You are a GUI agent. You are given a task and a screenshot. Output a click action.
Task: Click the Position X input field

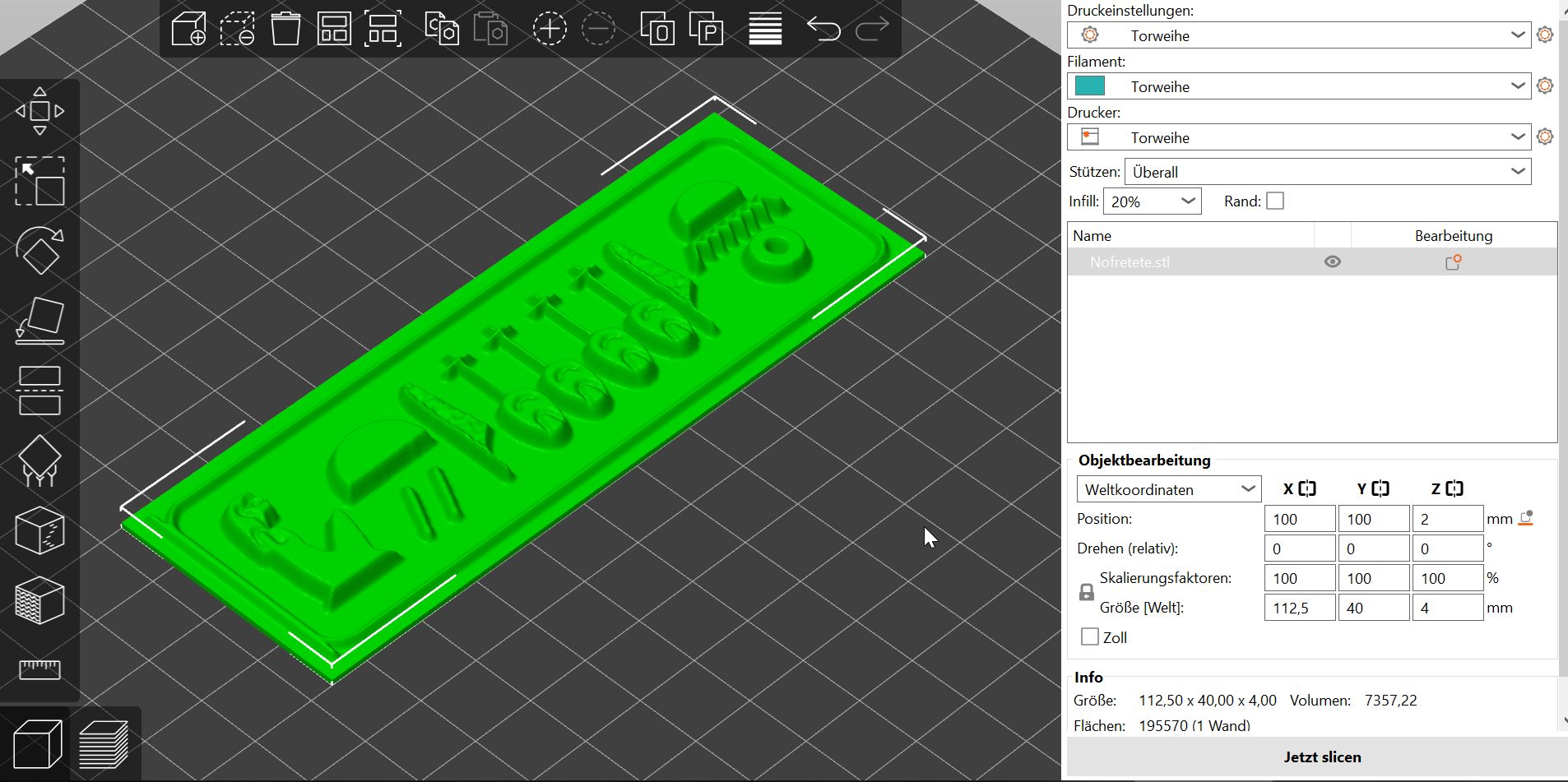(1300, 519)
